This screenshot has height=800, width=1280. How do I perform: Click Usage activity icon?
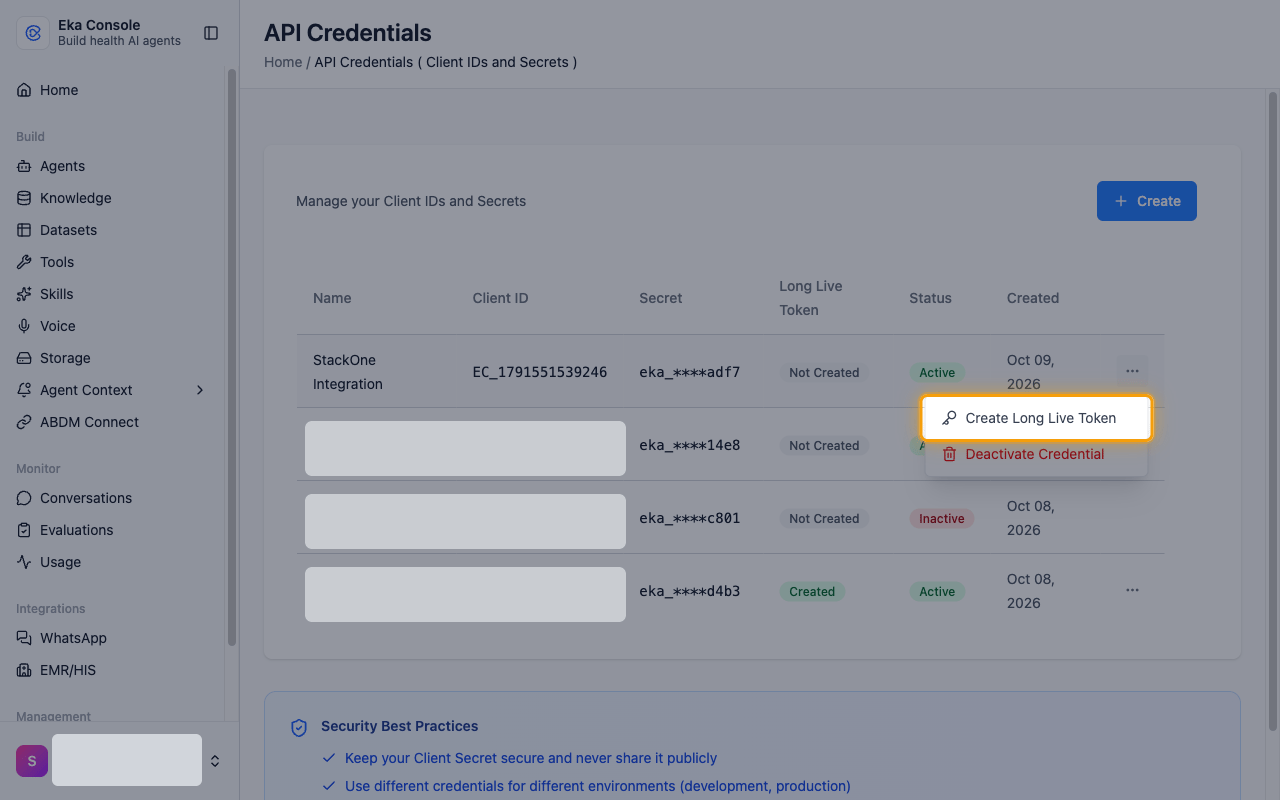(24, 562)
